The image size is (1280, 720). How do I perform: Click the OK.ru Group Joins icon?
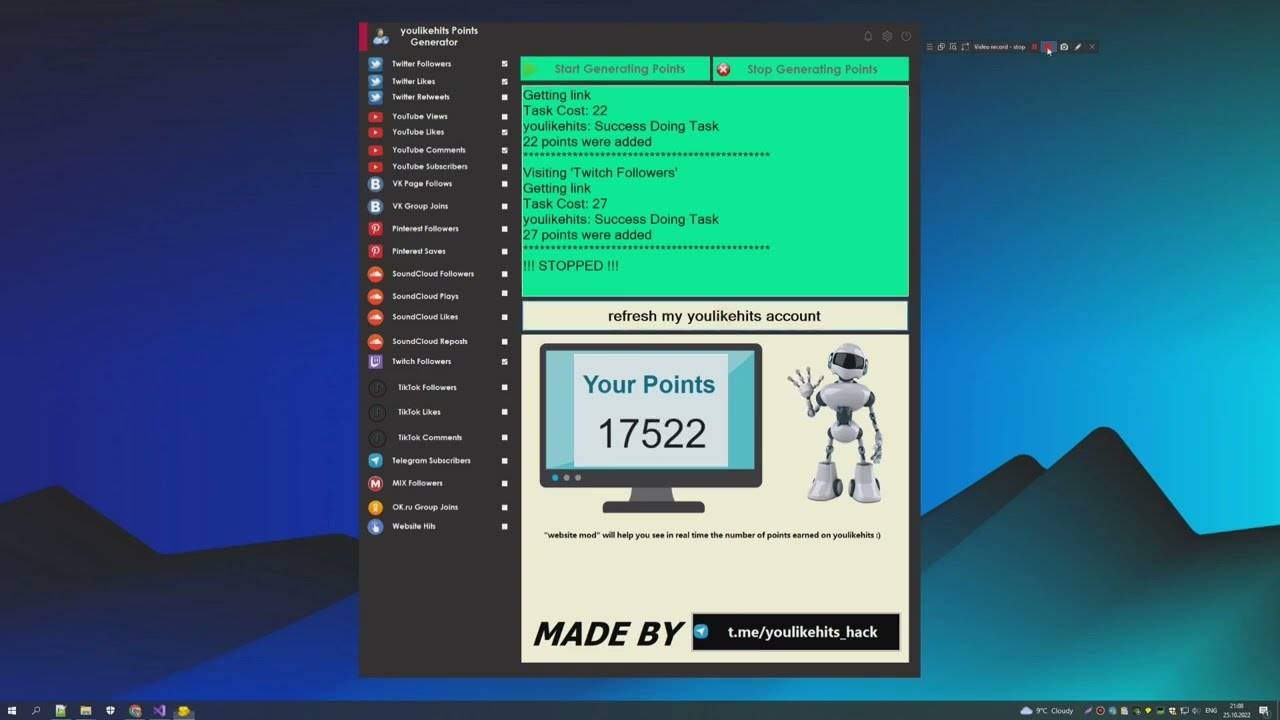coord(375,508)
